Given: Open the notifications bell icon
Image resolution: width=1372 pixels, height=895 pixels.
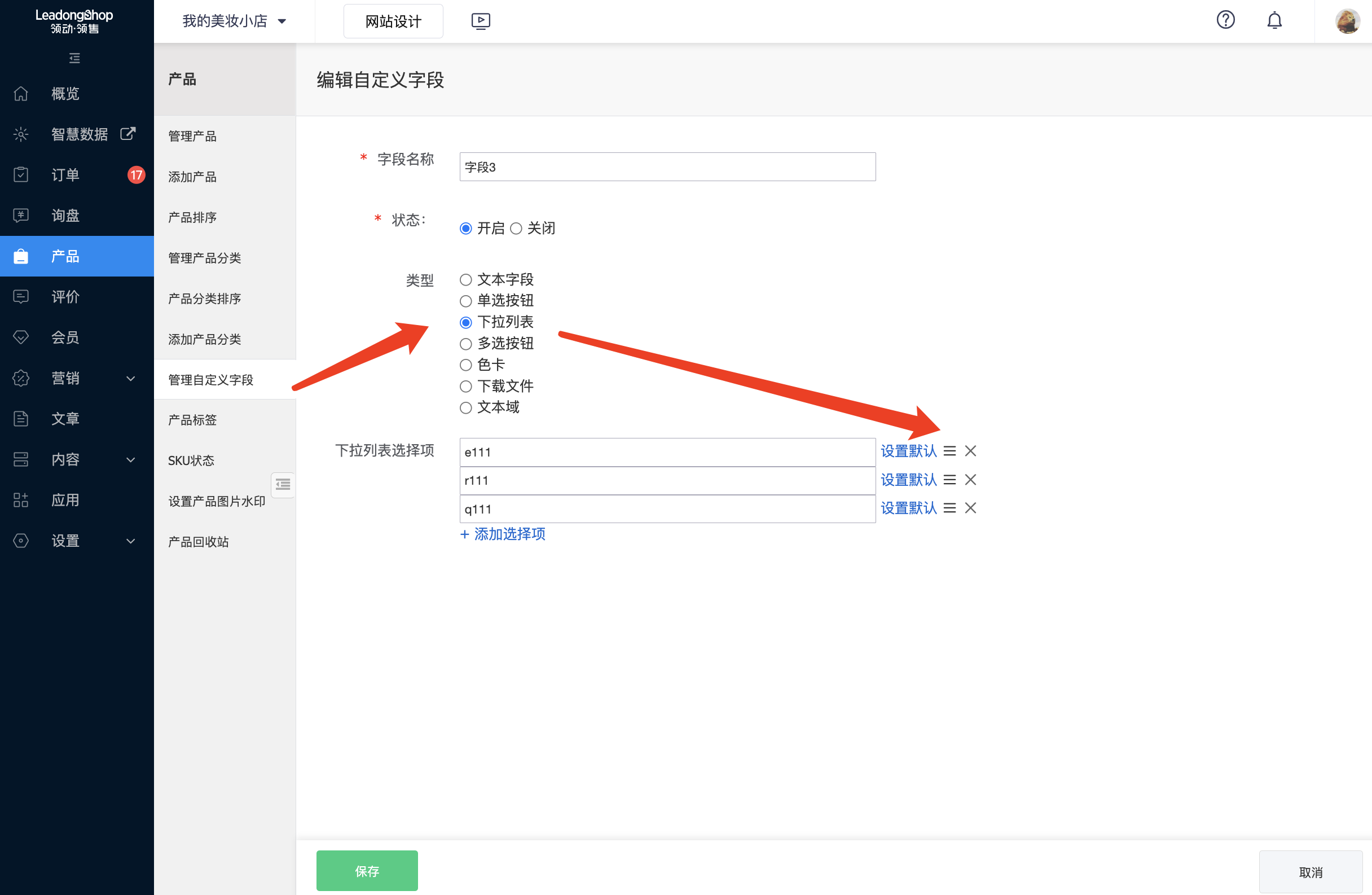Looking at the screenshot, I should [1274, 20].
